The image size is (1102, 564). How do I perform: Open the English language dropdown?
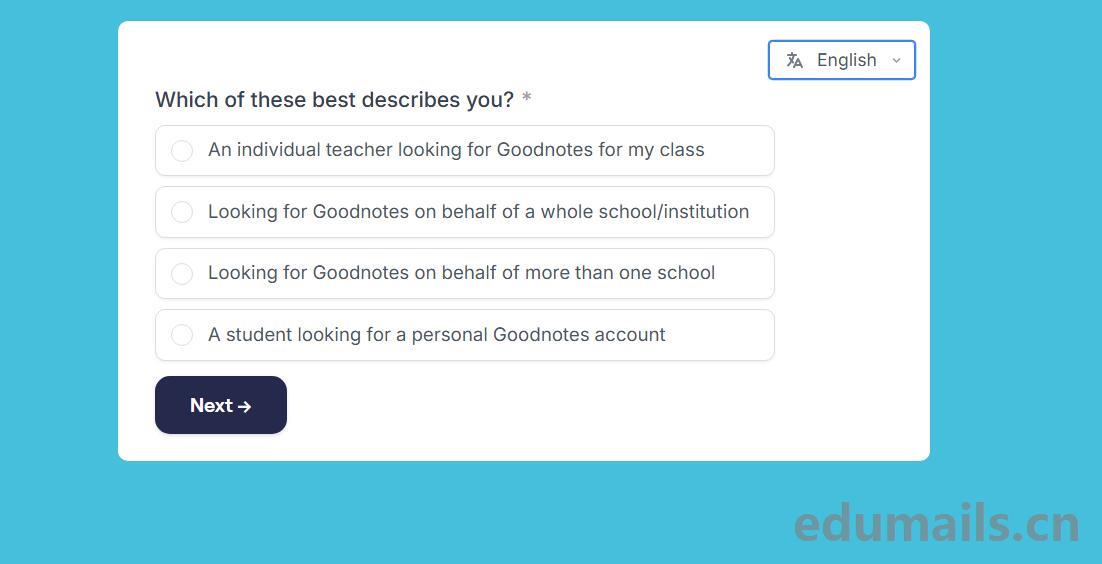(x=841, y=60)
